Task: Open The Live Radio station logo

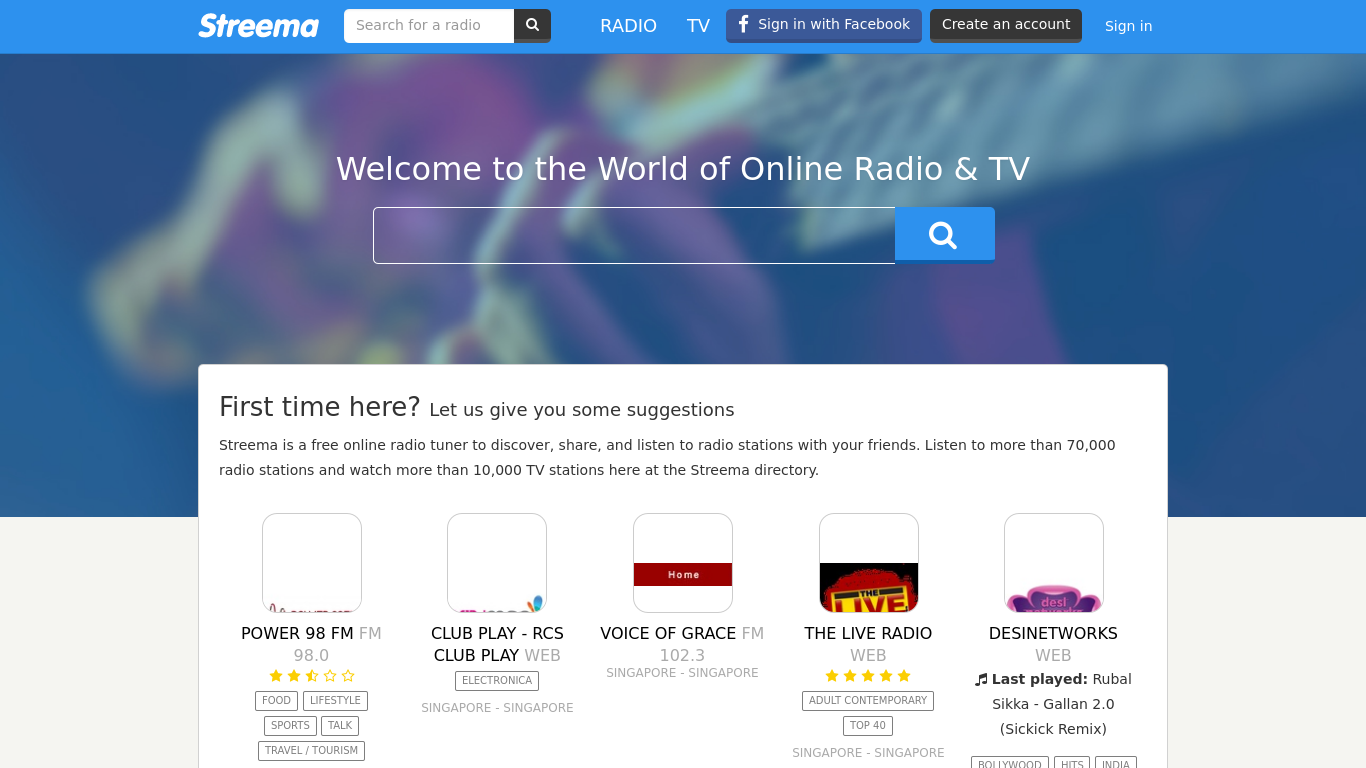Action: (869, 563)
